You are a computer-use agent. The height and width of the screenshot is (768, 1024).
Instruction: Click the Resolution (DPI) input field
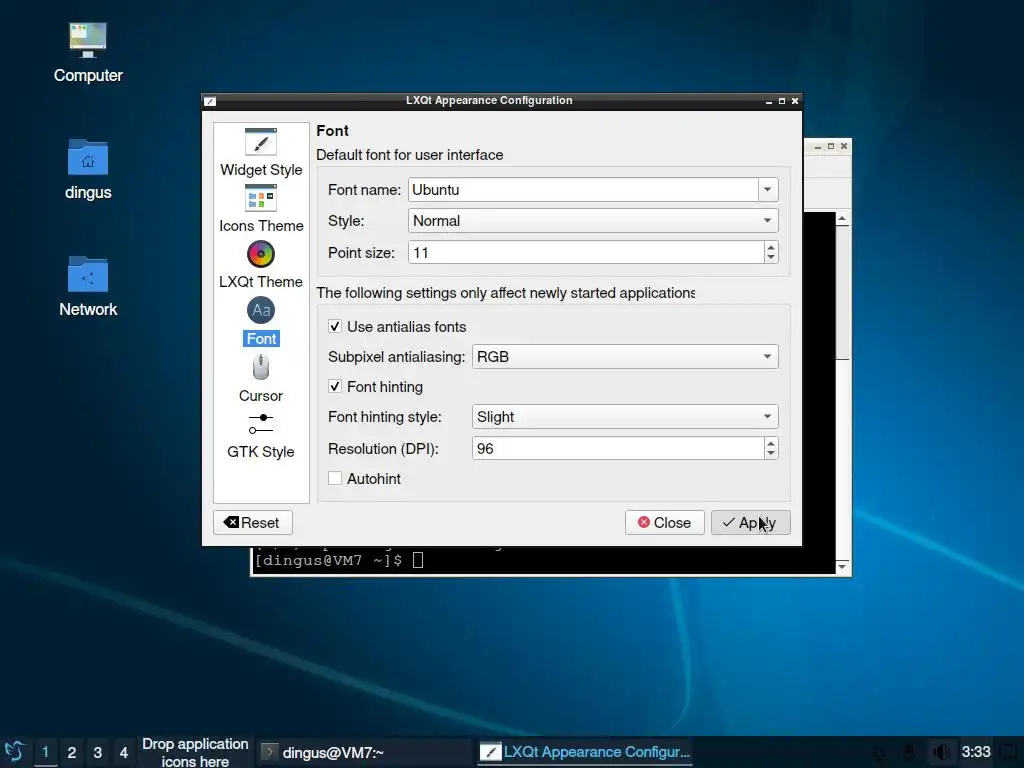(618, 449)
